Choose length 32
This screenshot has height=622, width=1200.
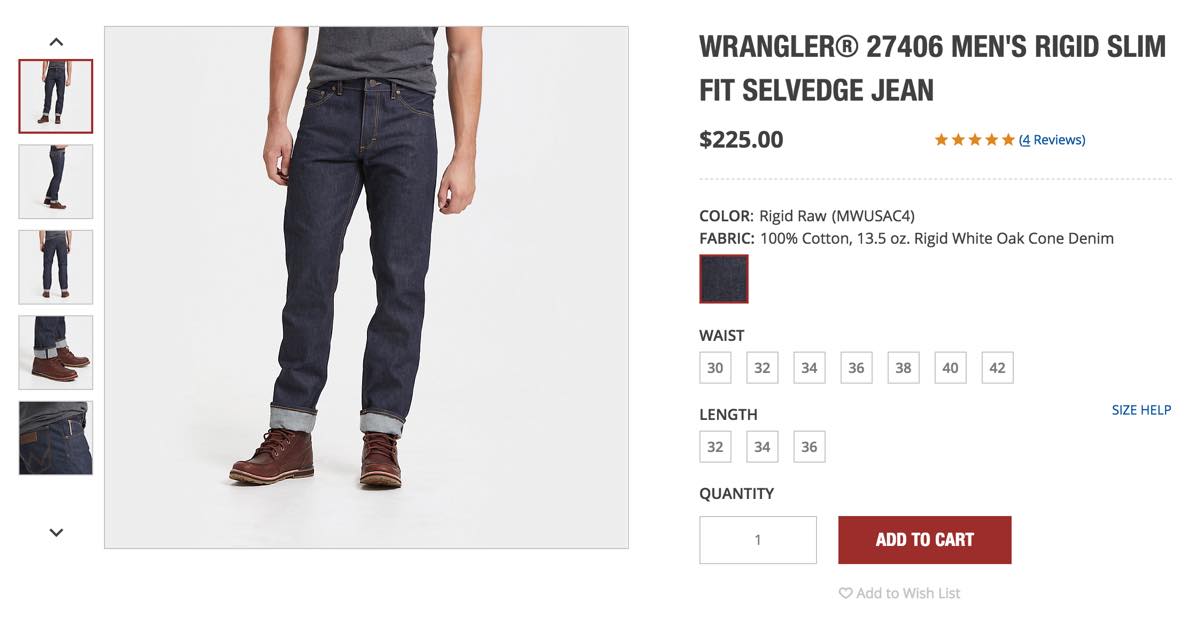point(715,447)
